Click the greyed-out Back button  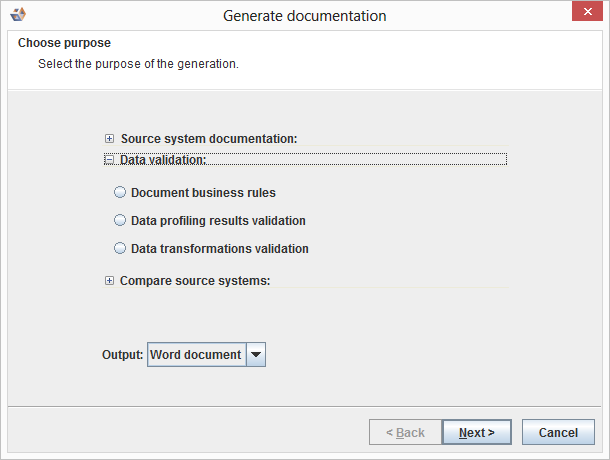403,433
